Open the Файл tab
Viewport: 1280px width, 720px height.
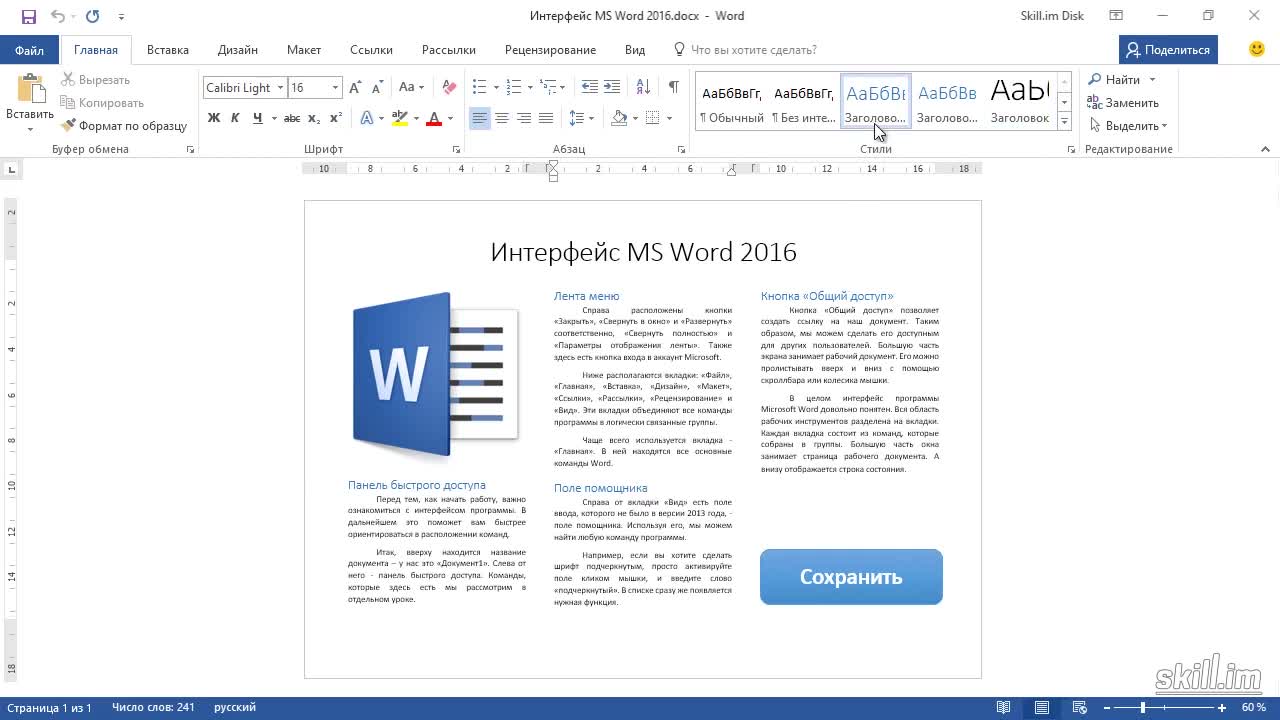(x=29, y=50)
